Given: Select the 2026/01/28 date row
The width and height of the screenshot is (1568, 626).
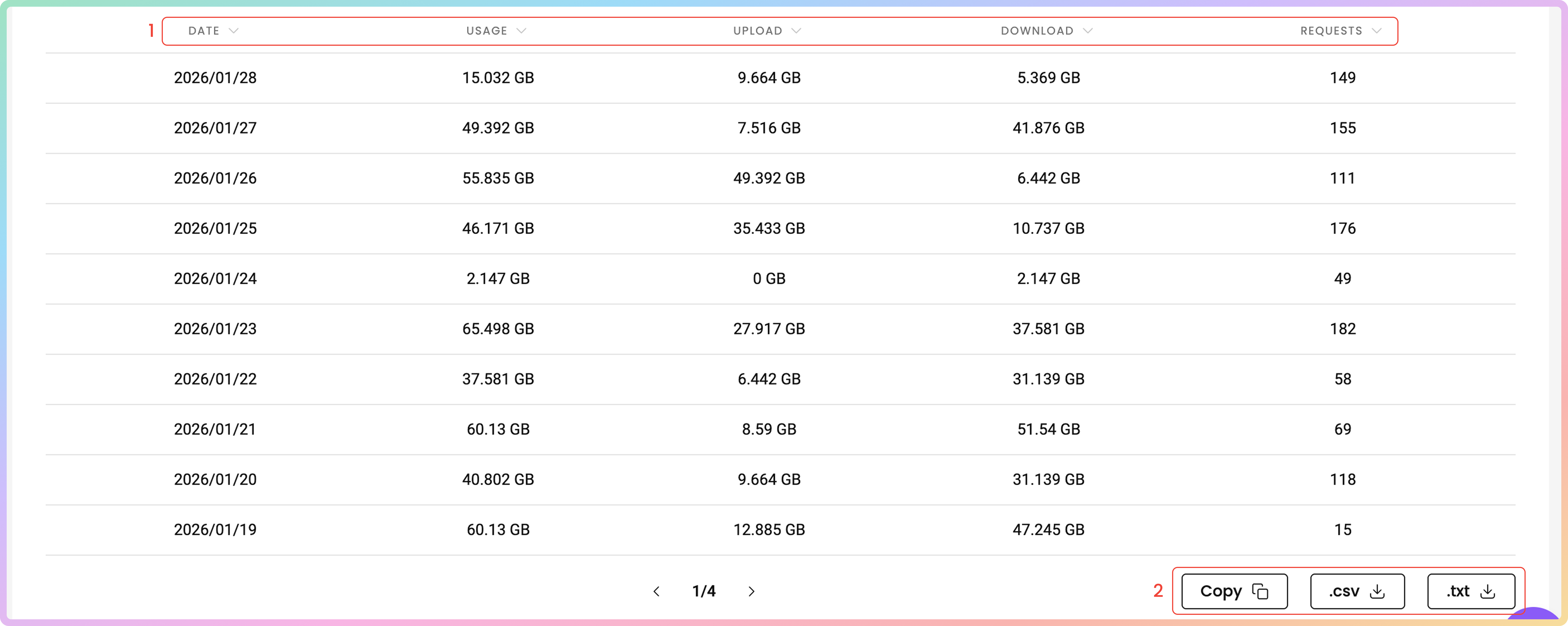Looking at the screenshot, I should pyautogui.click(x=215, y=78).
